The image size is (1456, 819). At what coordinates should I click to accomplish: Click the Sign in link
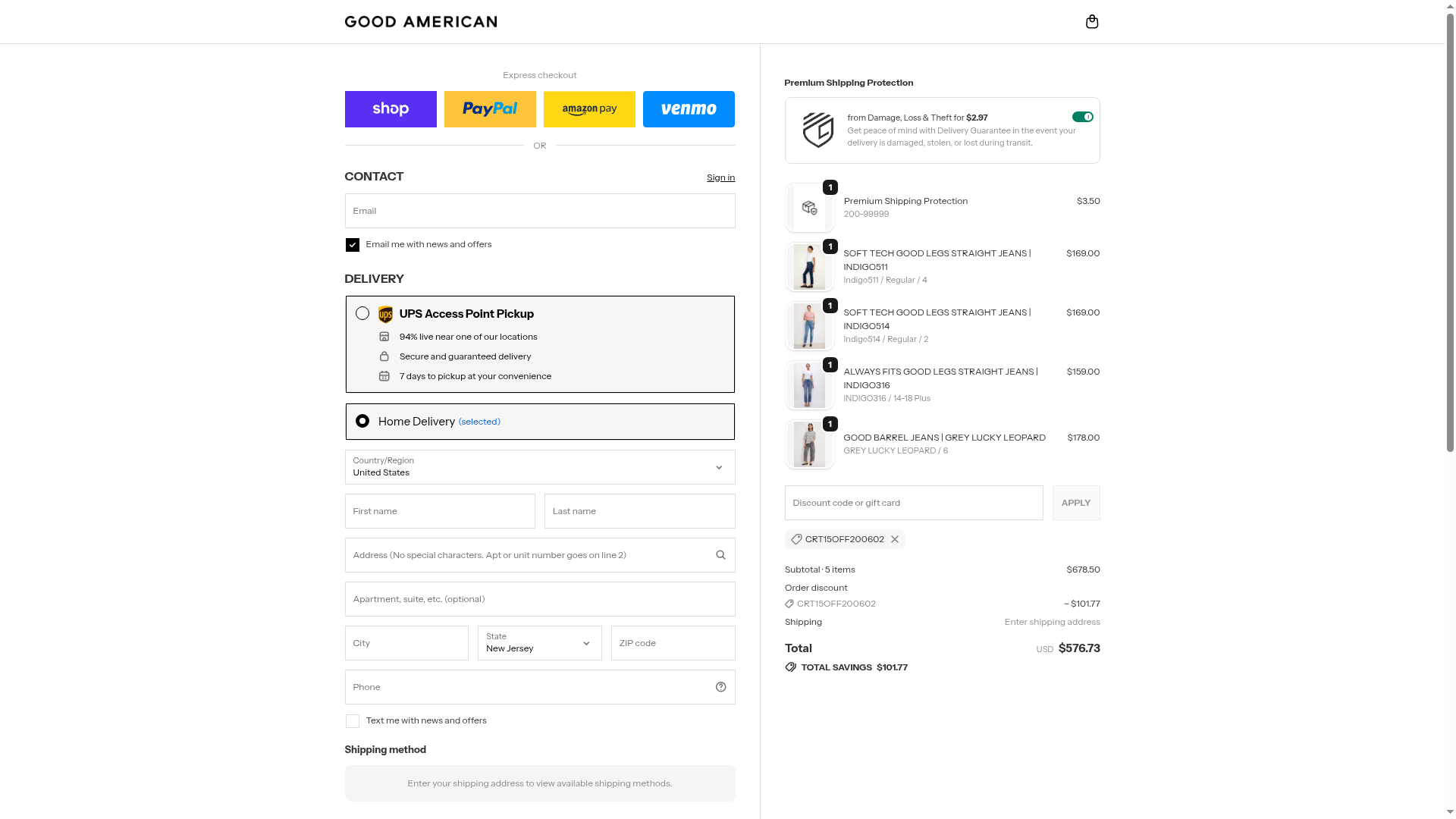coord(720,177)
